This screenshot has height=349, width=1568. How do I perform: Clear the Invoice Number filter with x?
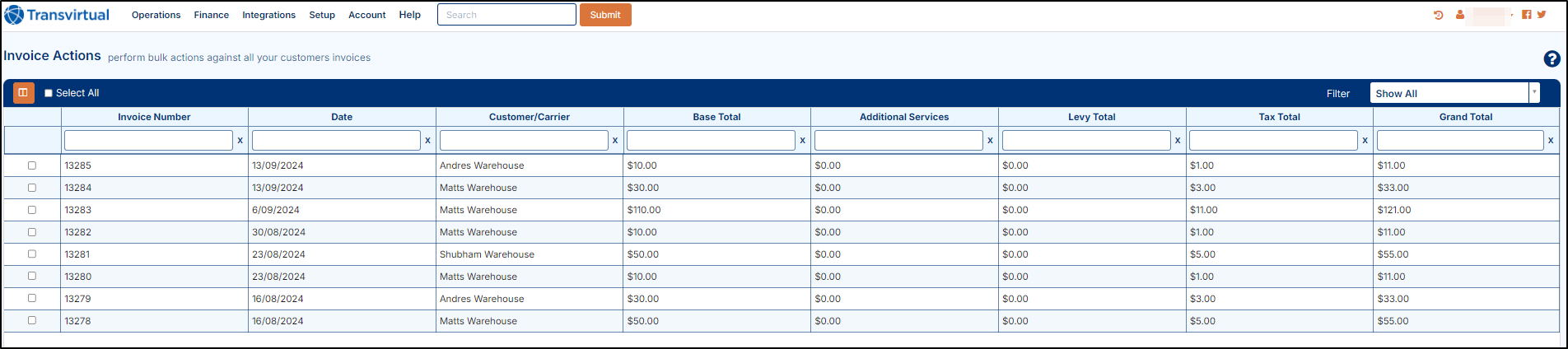240,141
